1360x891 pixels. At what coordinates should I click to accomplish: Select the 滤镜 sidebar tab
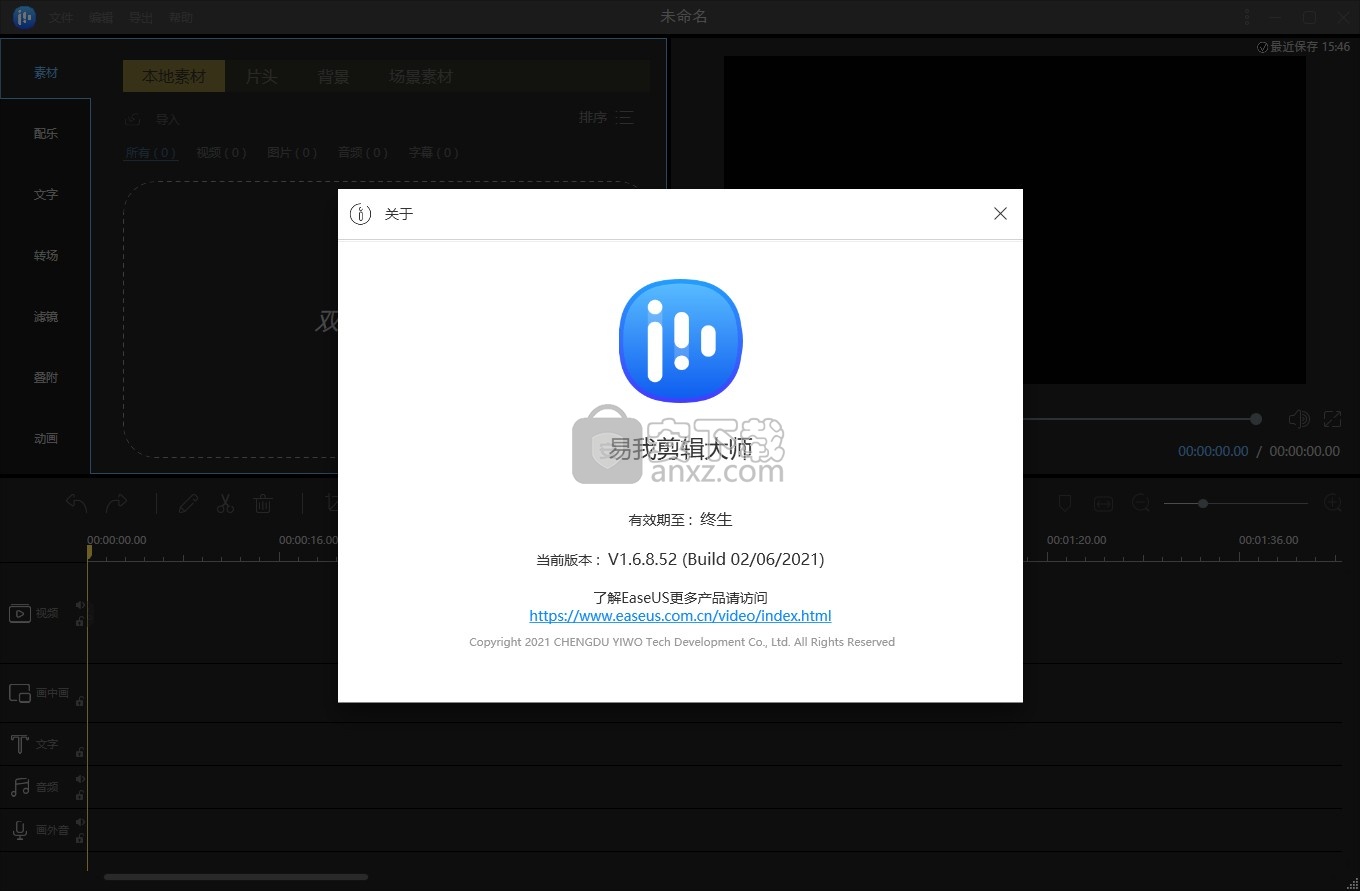[46, 317]
